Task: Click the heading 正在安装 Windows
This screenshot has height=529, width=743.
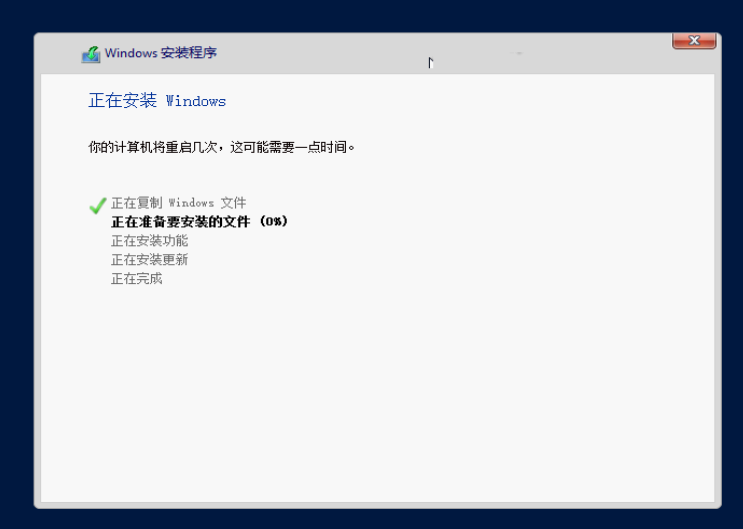Action: point(157,100)
